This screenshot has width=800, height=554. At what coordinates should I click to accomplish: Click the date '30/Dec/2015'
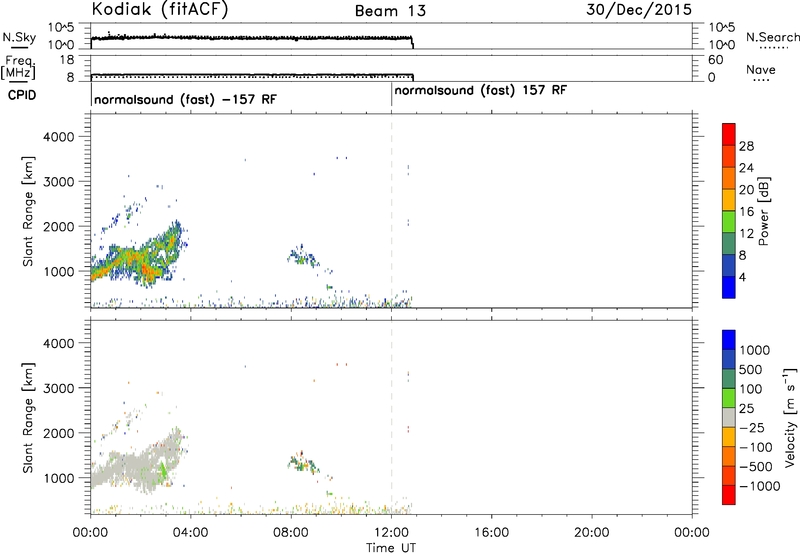point(639,10)
